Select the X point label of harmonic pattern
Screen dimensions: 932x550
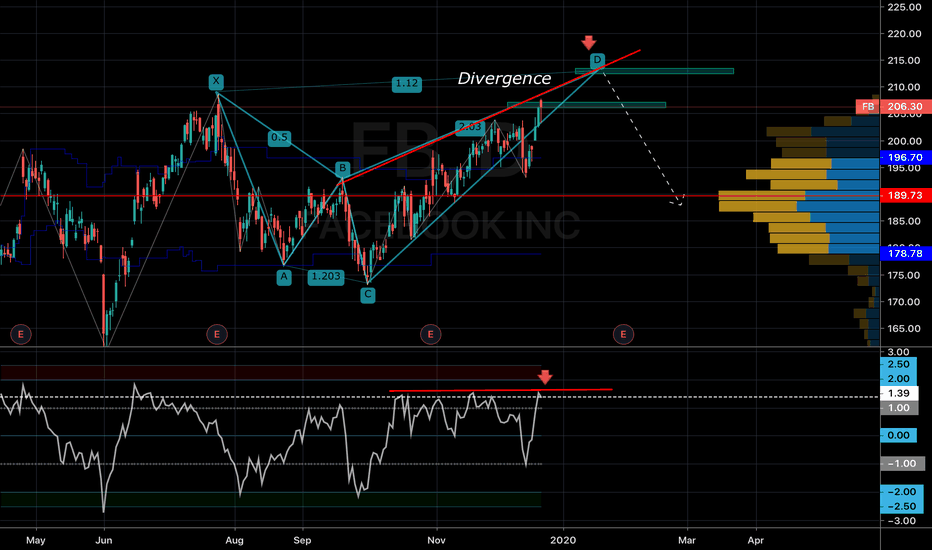[x=216, y=81]
